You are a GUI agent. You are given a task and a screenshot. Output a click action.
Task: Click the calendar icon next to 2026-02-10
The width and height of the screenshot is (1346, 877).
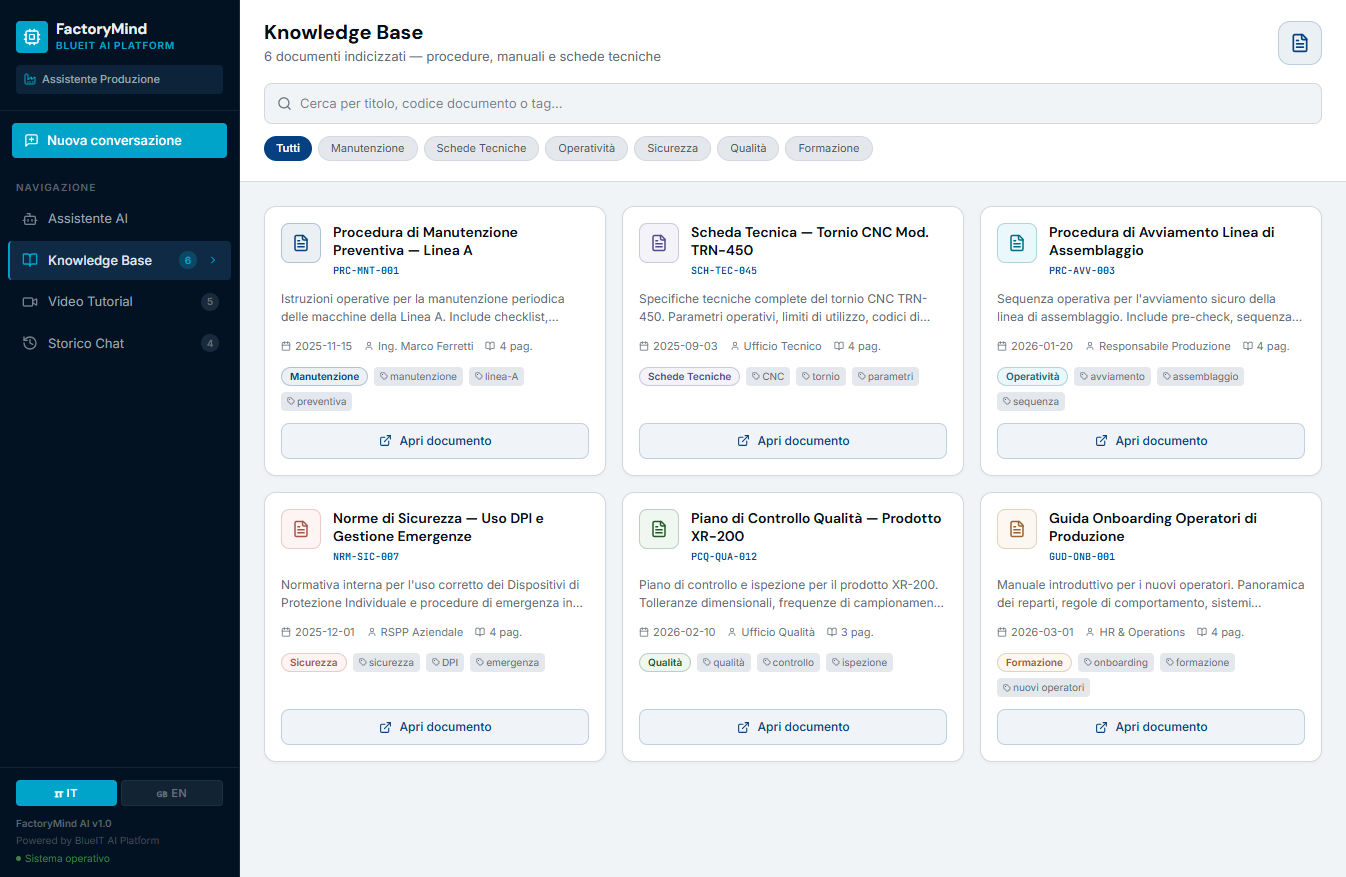tap(644, 632)
